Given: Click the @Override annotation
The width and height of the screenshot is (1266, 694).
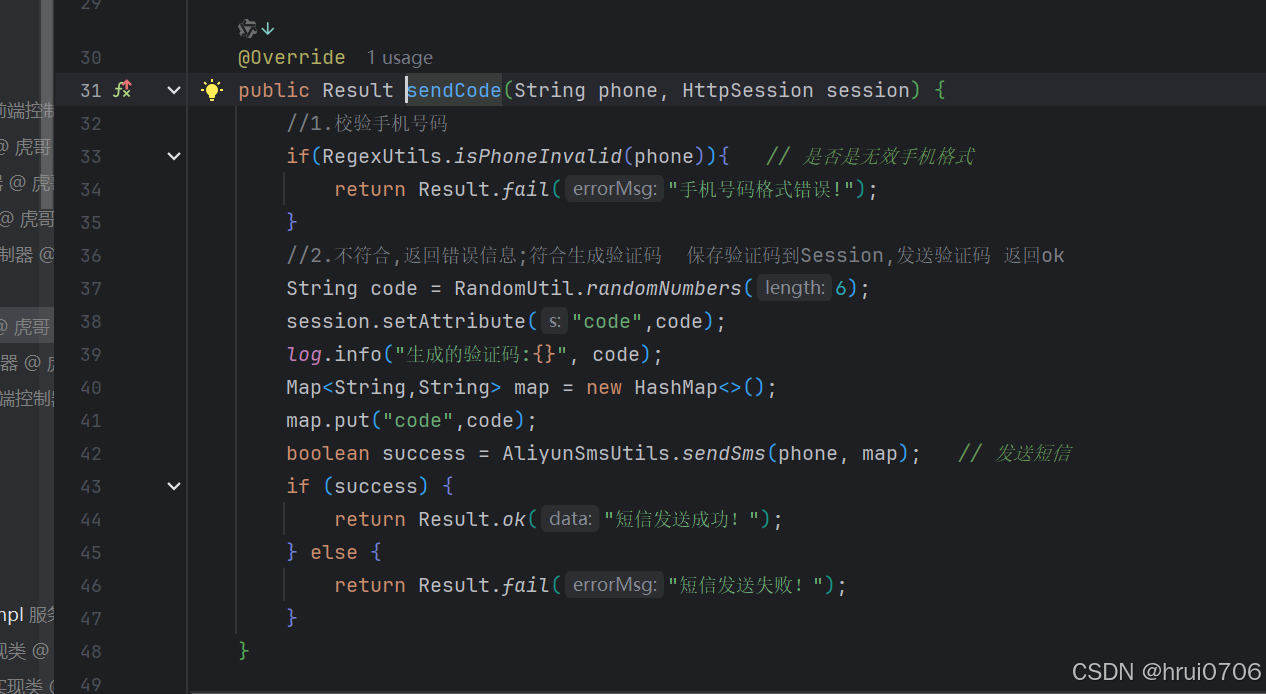Looking at the screenshot, I should click(x=292, y=58).
